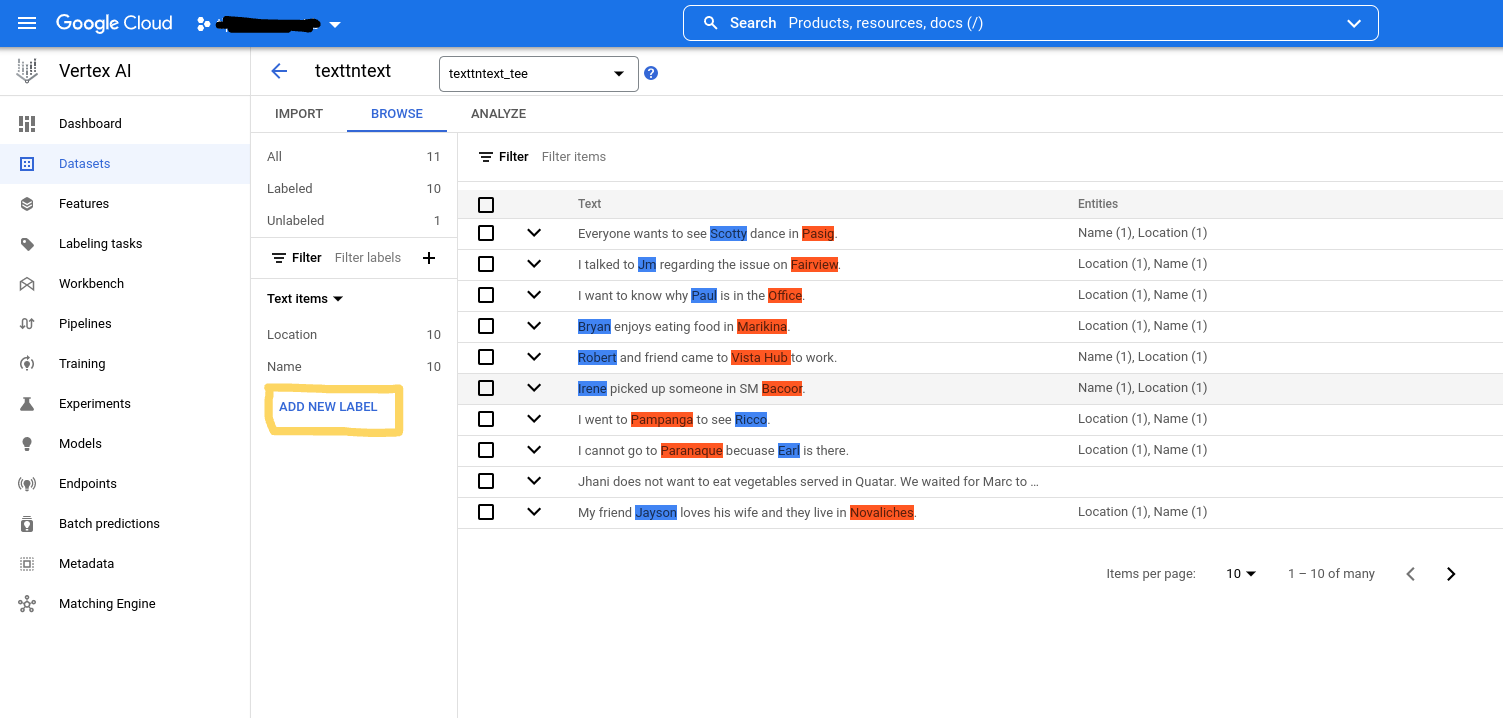The image size is (1503, 718).
Task: Click ADD NEW LABEL
Action: (328, 407)
